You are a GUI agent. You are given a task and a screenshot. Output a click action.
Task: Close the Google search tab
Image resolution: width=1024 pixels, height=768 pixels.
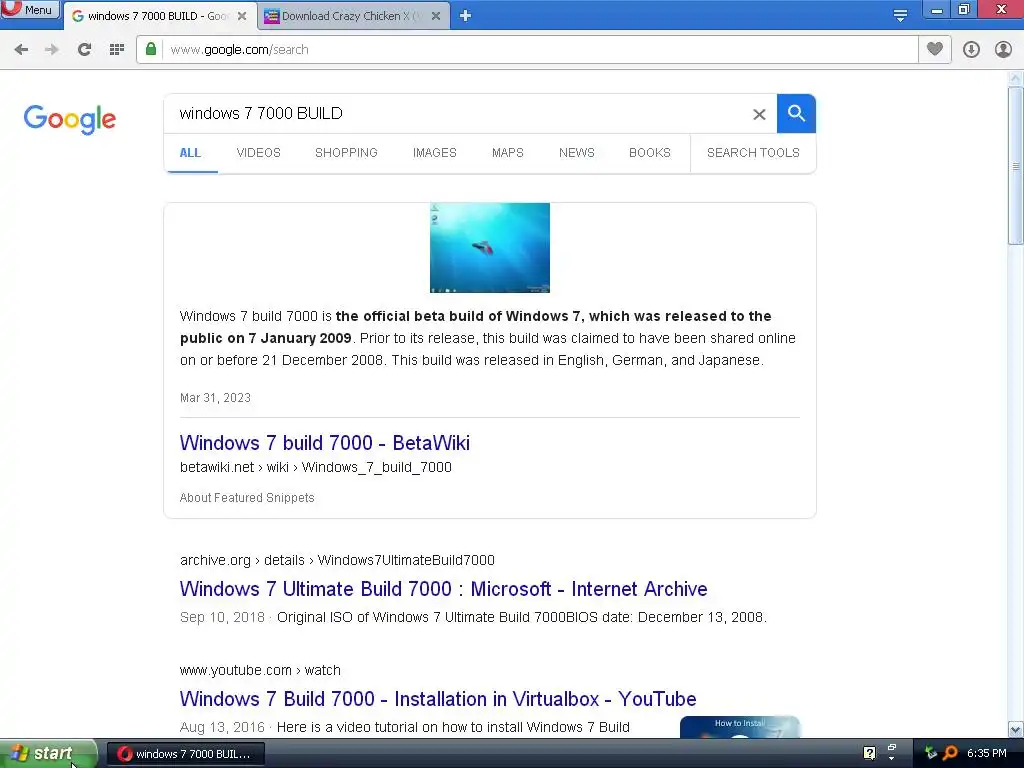pos(242,16)
